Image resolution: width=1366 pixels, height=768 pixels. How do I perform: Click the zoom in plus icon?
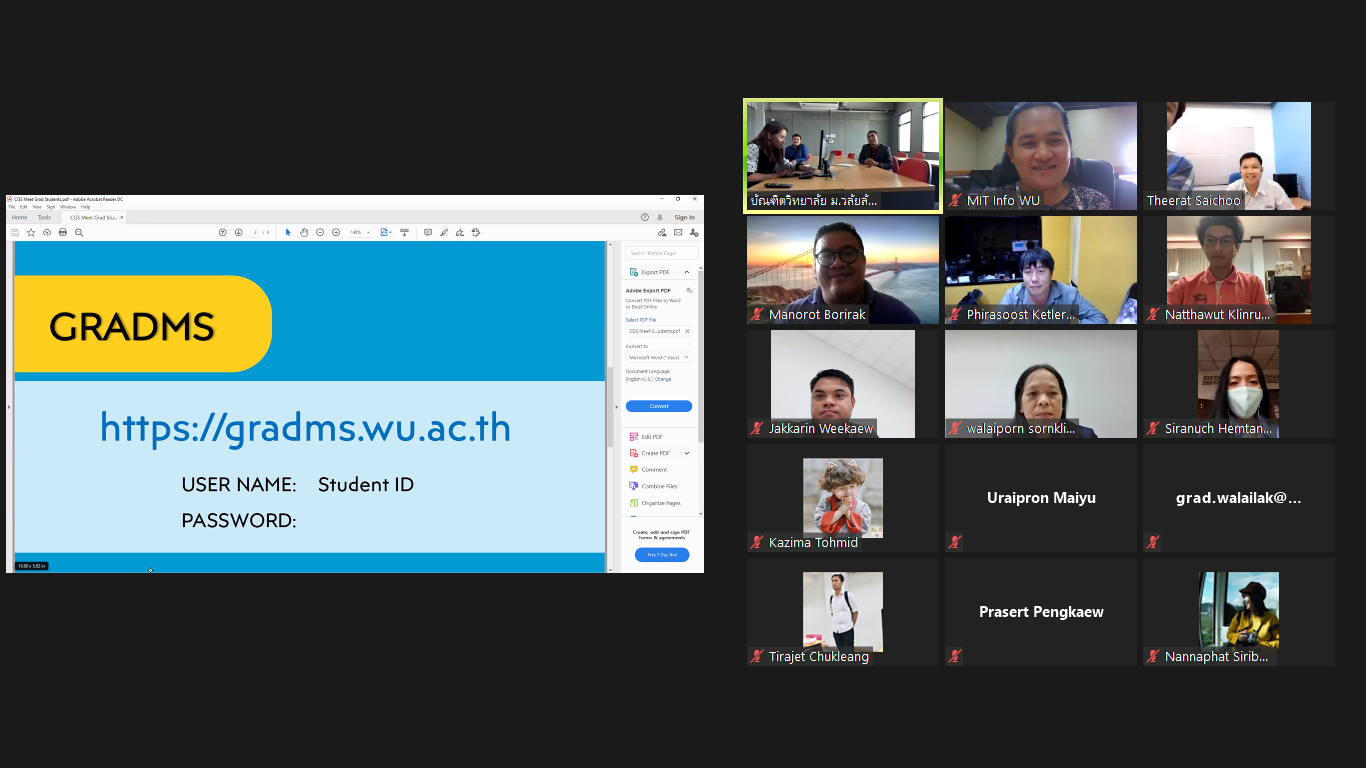(x=336, y=232)
